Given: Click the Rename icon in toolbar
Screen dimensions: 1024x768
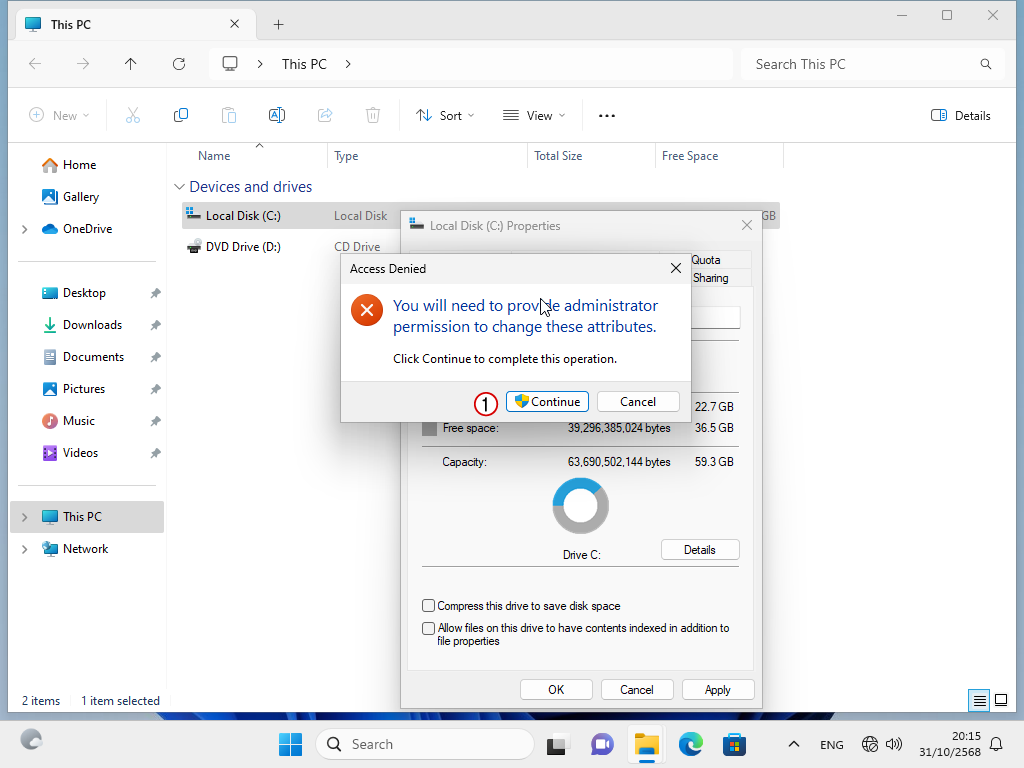Looking at the screenshot, I should tap(277, 115).
